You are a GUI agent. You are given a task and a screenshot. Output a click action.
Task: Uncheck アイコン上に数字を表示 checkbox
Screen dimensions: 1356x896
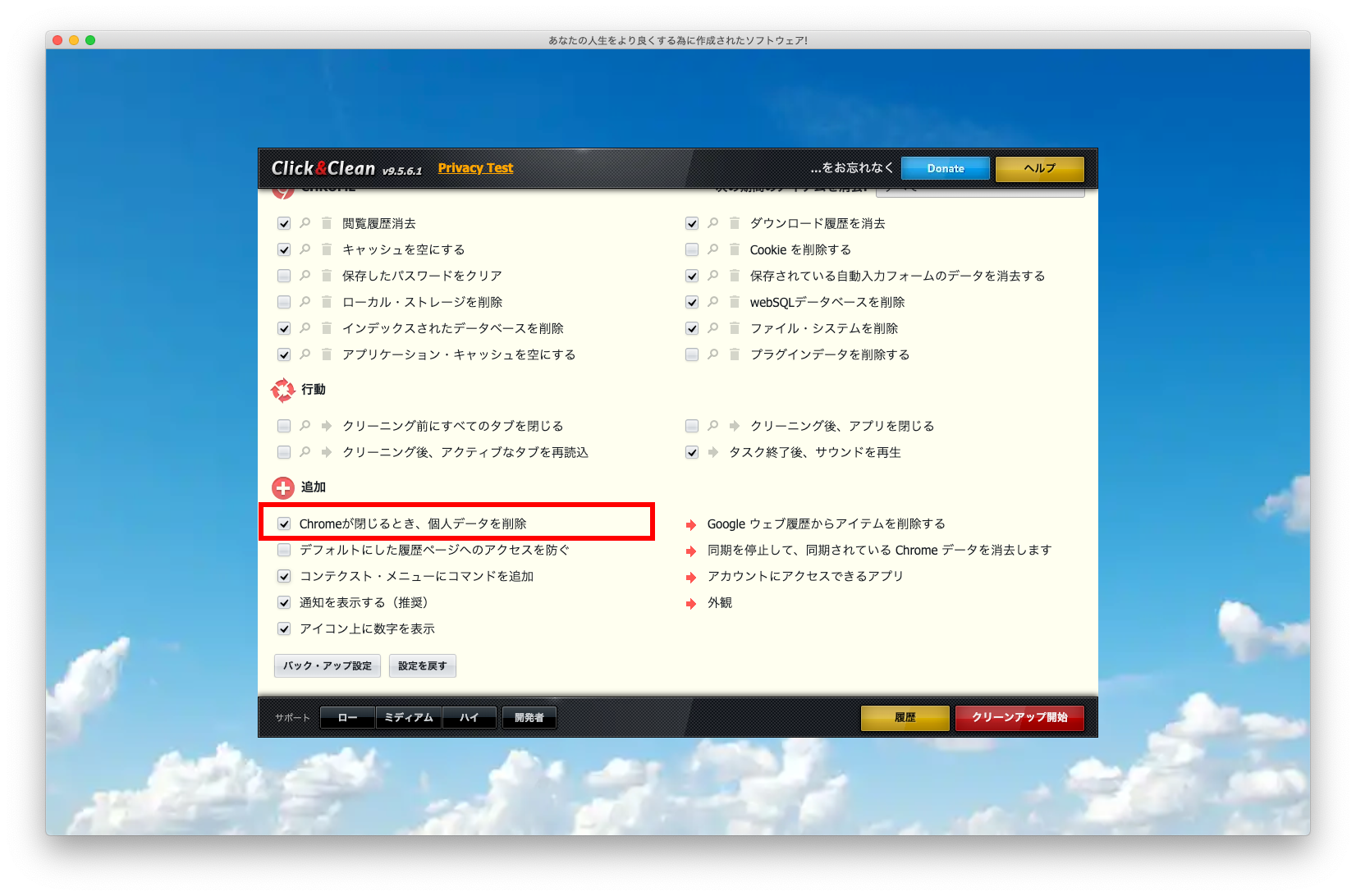coord(284,629)
